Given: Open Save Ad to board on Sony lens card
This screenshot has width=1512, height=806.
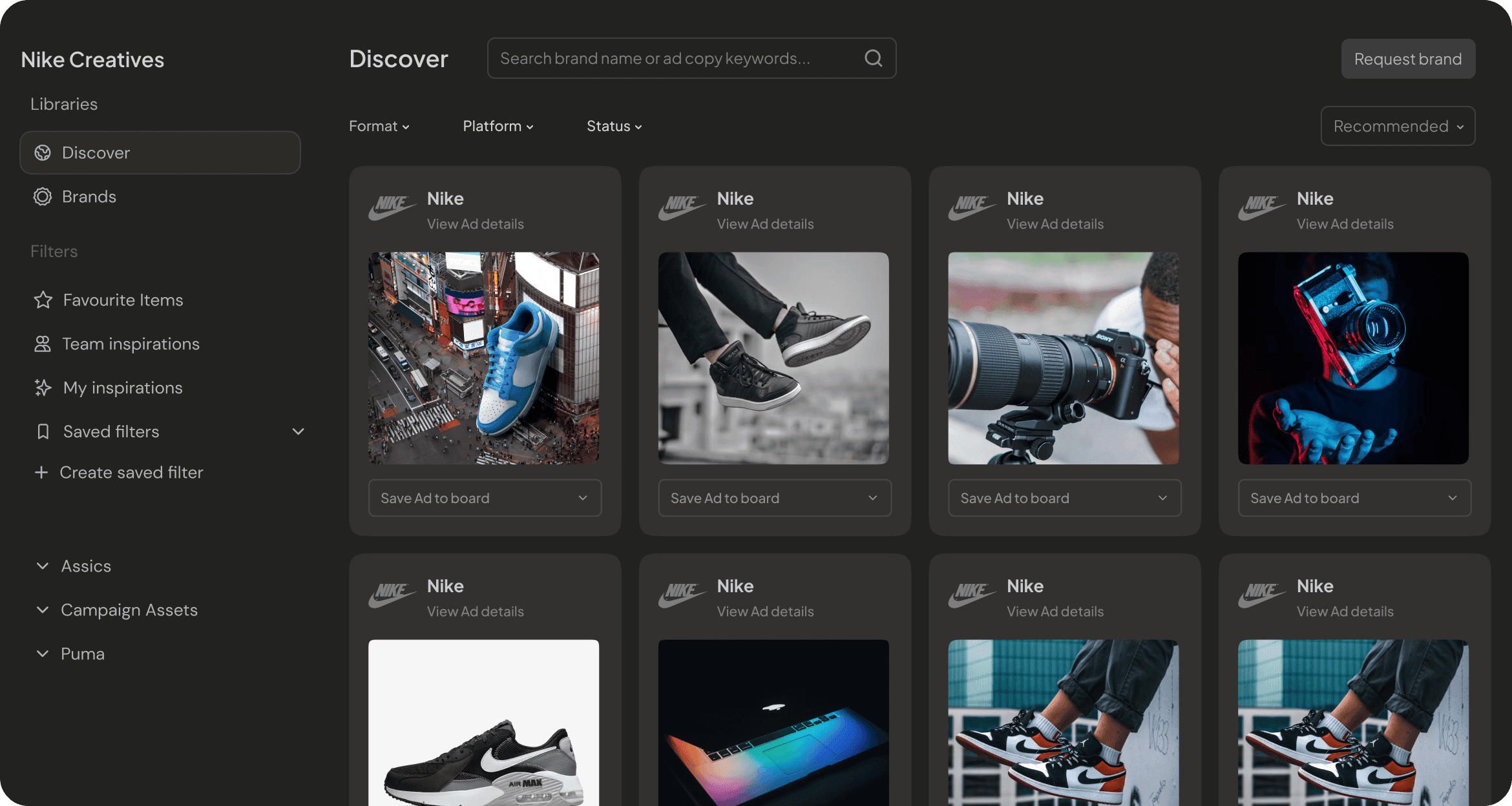Looking at the screenshot, I should pyautogui.click(x=1064, y=498).
